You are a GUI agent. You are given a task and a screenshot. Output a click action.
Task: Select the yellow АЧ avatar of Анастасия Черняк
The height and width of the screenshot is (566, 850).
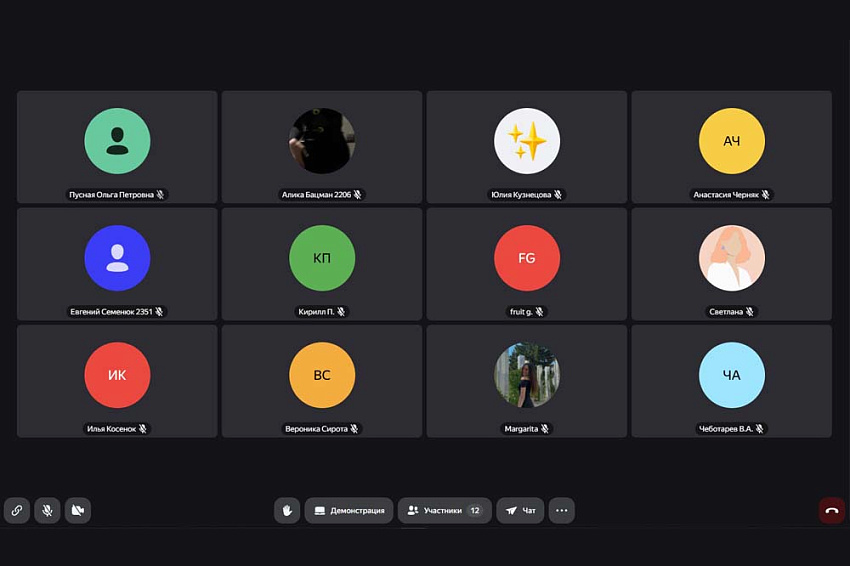[x=731, y=141]
